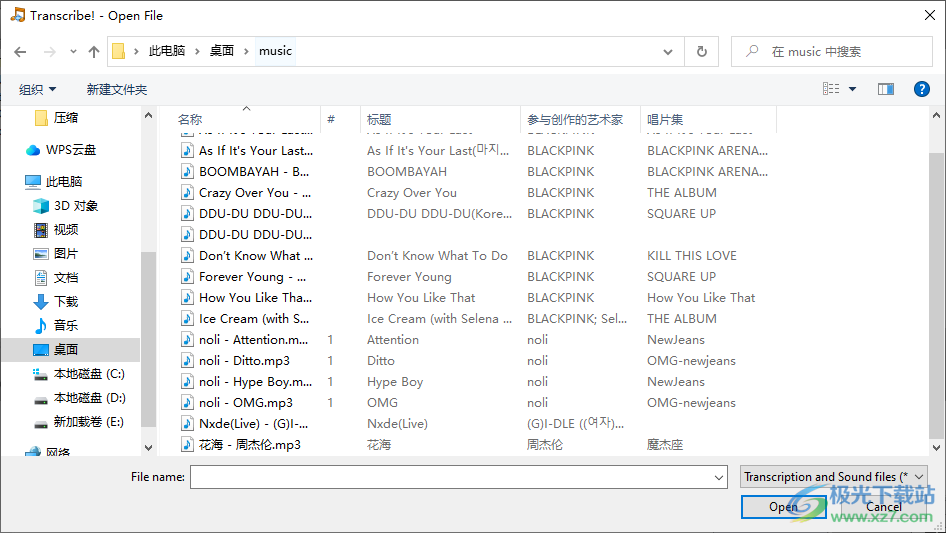Screen dimensions: 946x533
Task: Select 桌面 in navigation pane
Action: point(66,349)
